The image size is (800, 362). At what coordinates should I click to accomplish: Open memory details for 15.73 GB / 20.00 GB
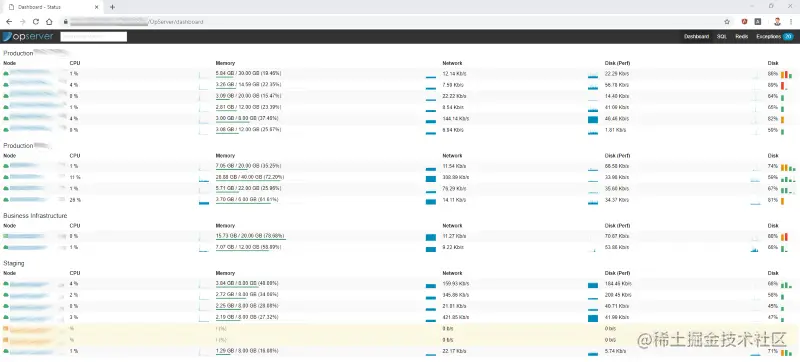click(x=251, y=236)
